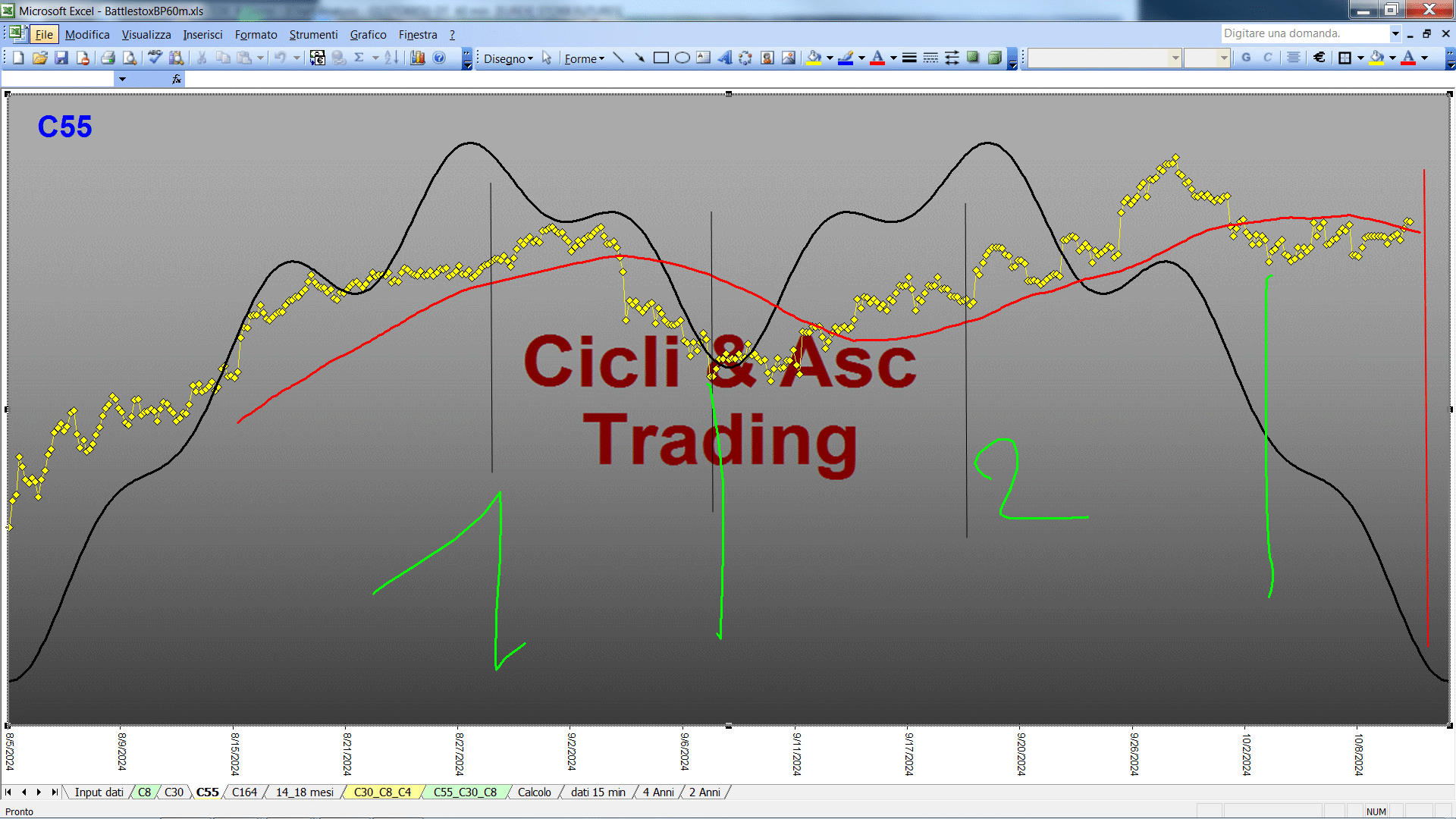Insert picture from file icon
The height and width of the screenshot is (819, 1456).
789,58
